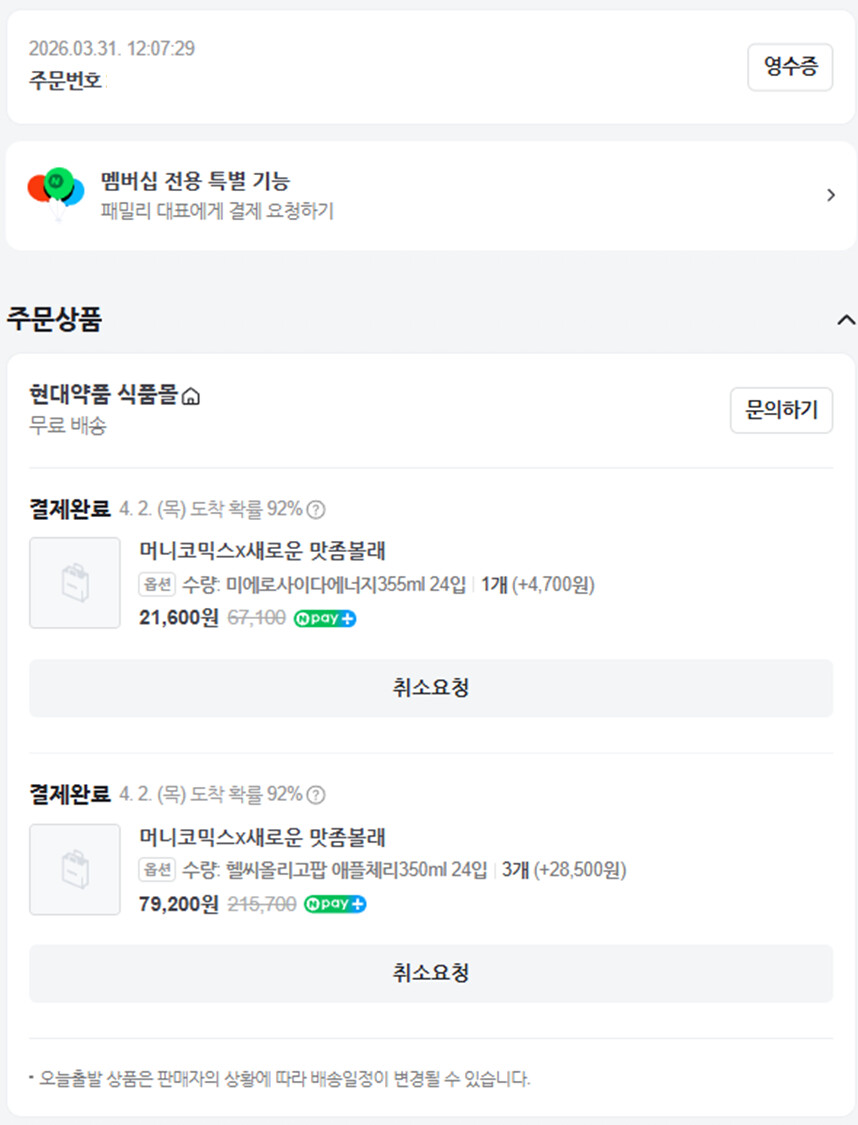Click the 옵션 tag on the 헬씨올리고팝 item

tap(158, 870)
